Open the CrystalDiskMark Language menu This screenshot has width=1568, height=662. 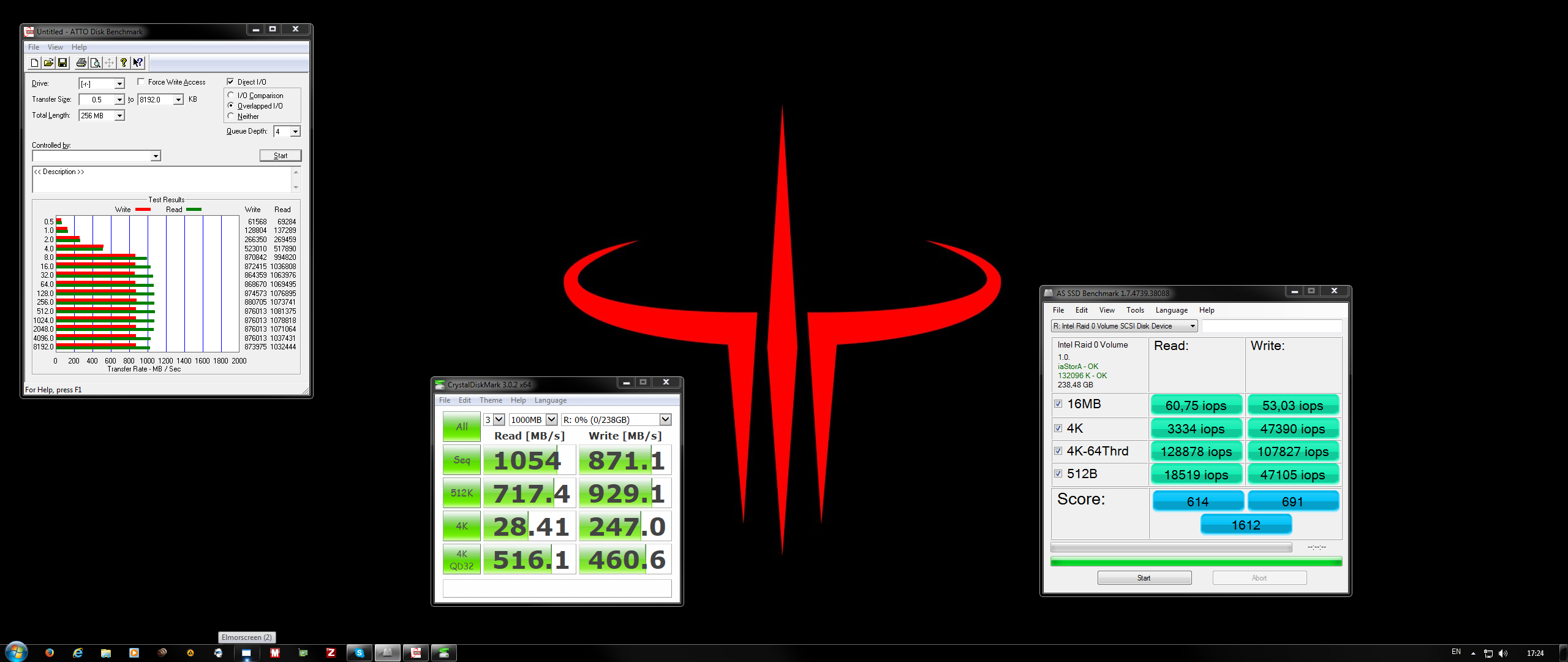[550, 400]
